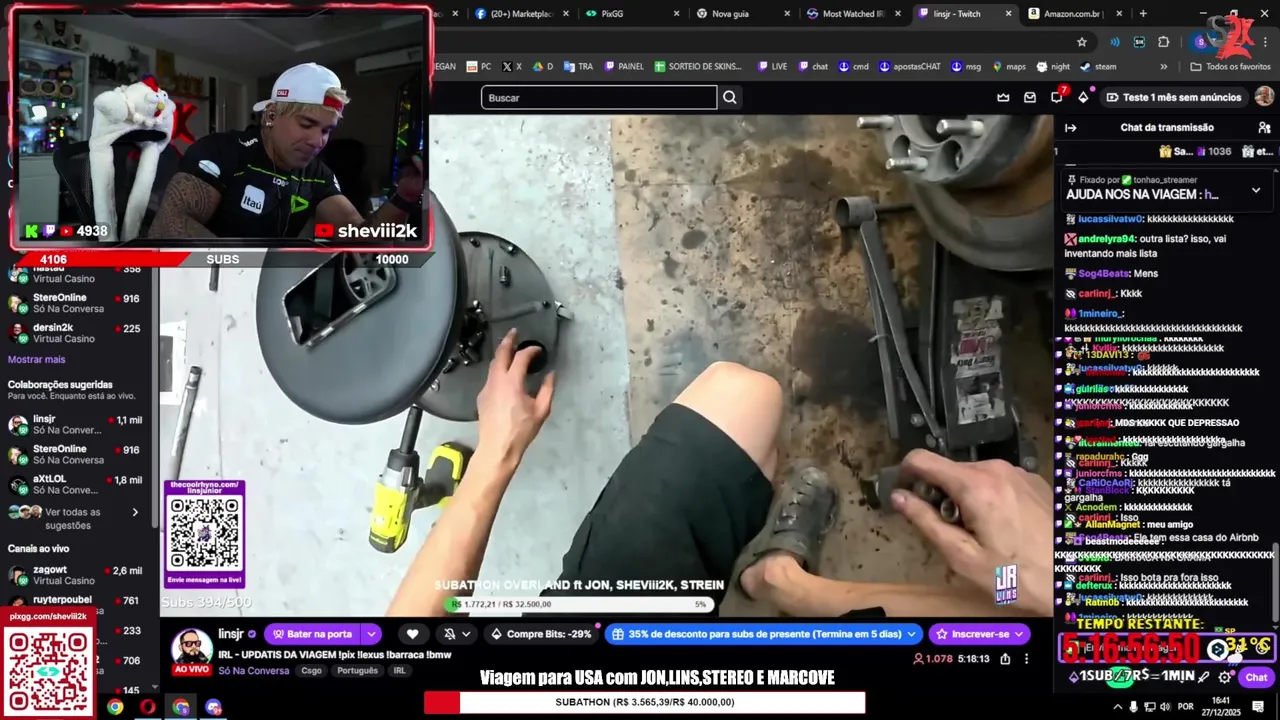This screenshot has height=720, width=1280.
Task: Expand Ver todas as sugestões arrow
Action: coord(135,512)
